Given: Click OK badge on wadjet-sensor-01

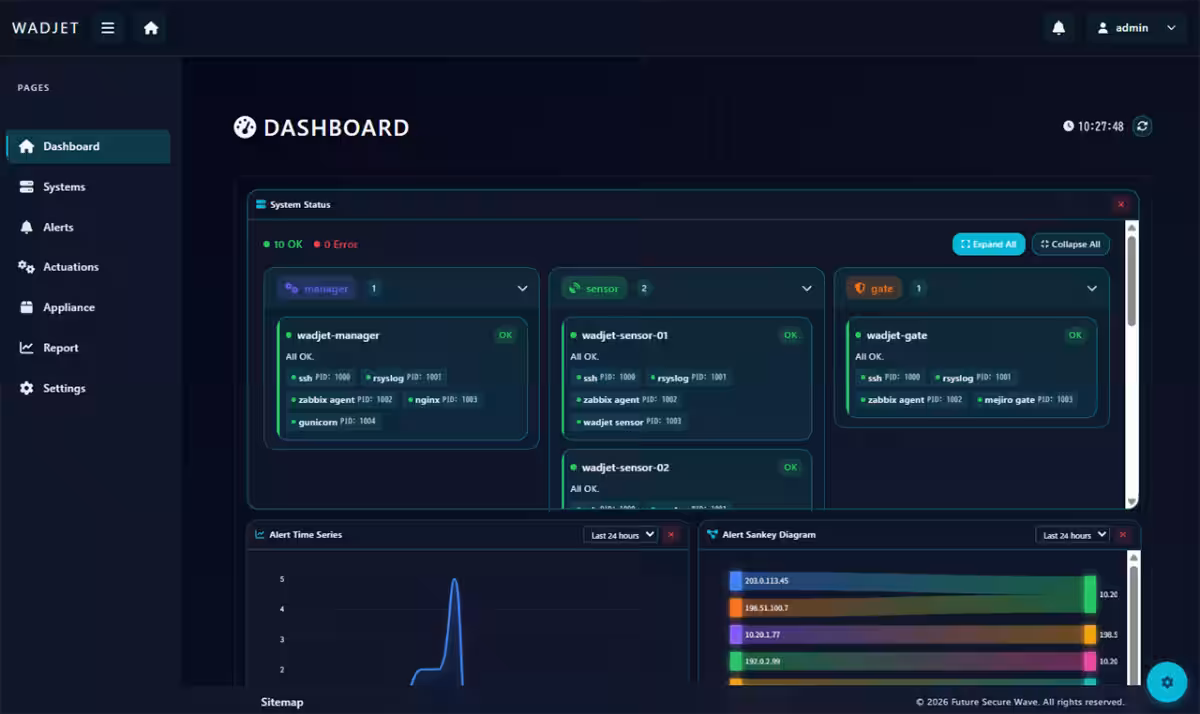Looking at the screenshot, I should (791, 335).
